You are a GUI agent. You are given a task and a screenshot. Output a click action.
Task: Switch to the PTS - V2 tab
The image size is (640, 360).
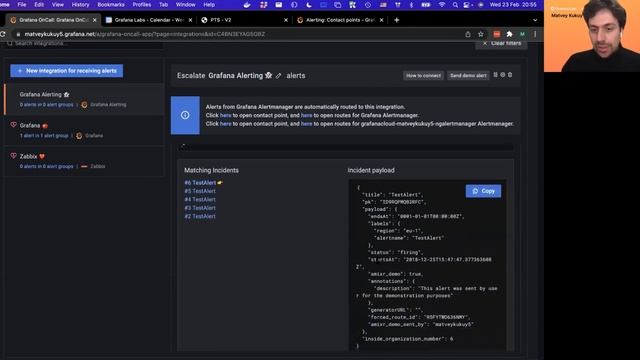[x=244, y=20]
